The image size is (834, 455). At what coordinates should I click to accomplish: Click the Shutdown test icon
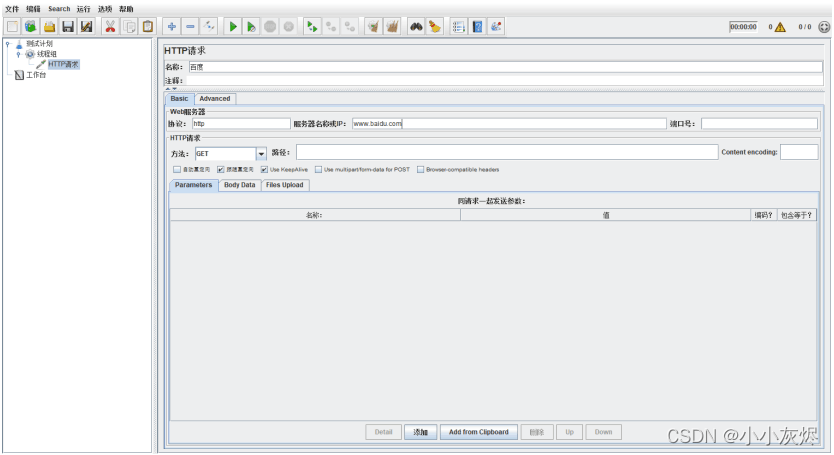click(288, 26)
